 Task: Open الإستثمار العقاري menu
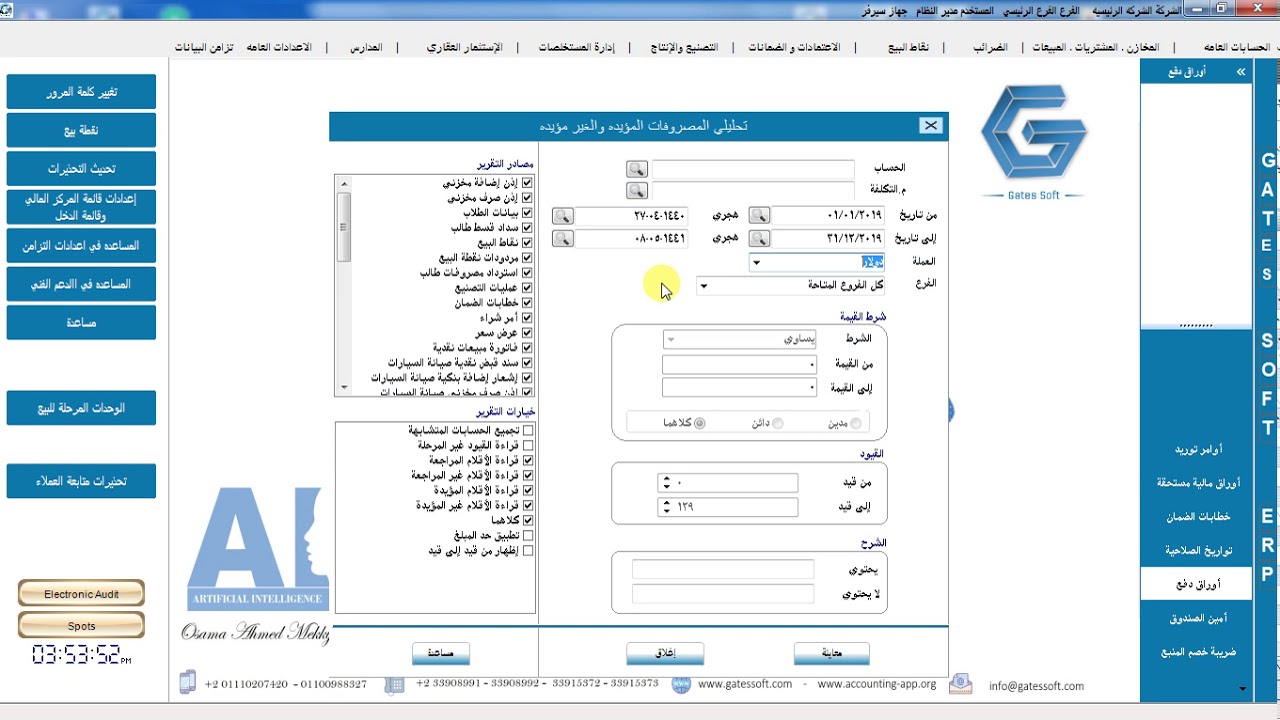465,47
